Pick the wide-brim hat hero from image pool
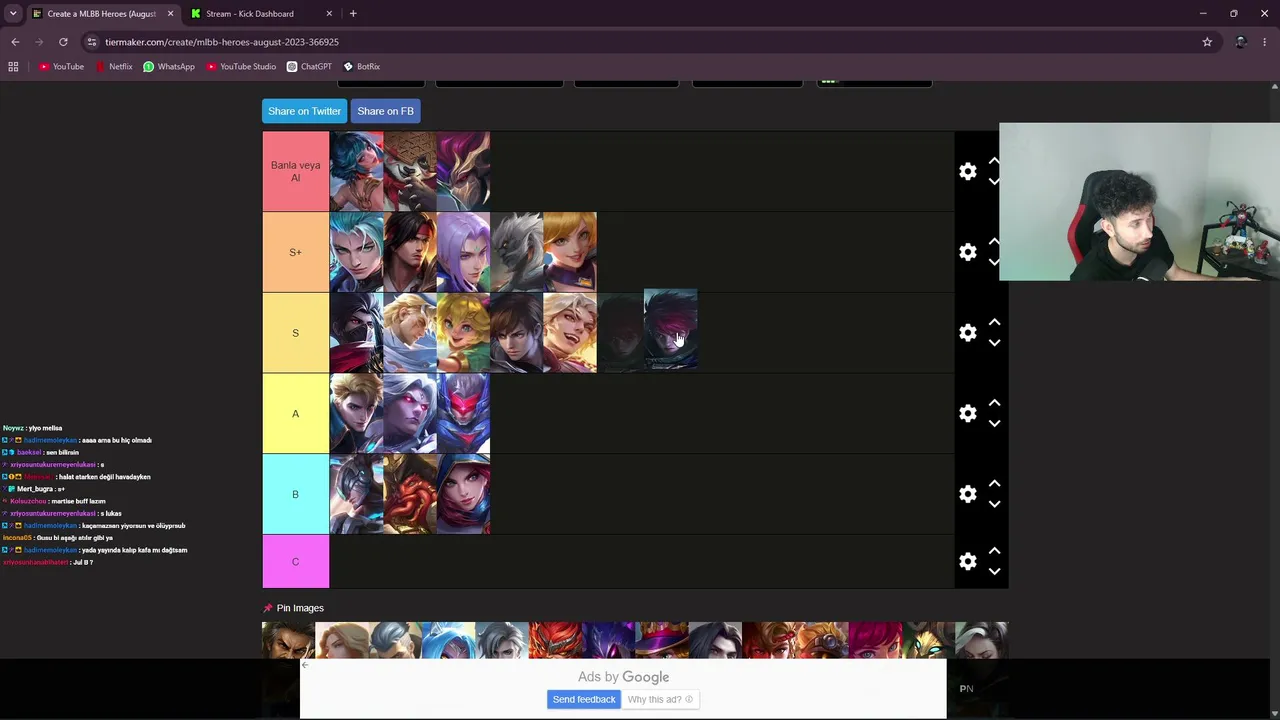This screenshot has height=720, width=1280. pyautogui.click(x=661, y=640)
